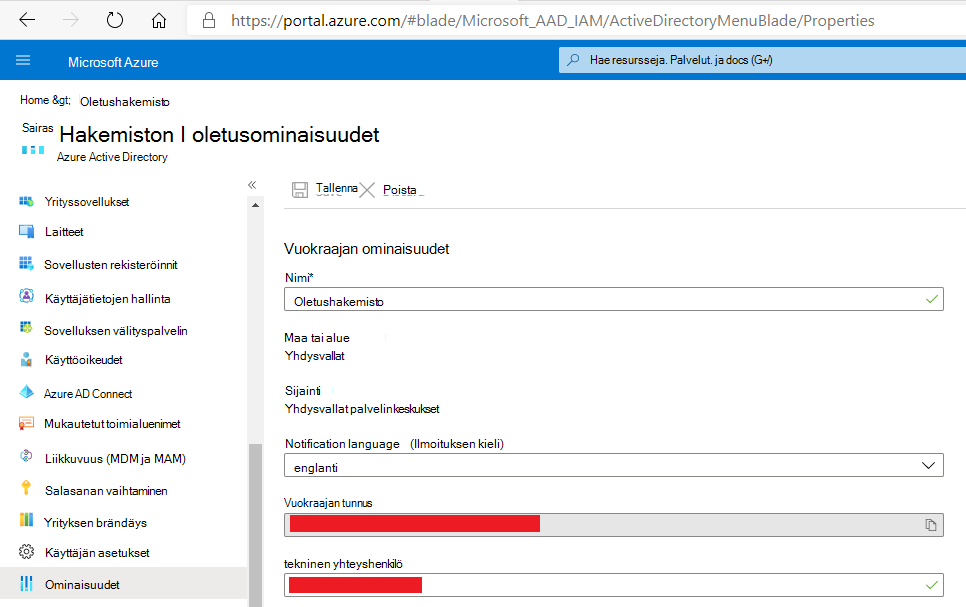The height and width of the screenshot is (607, 966).
Task: Click the Yhdysvallat country value
Action: (x=314, y=356)
